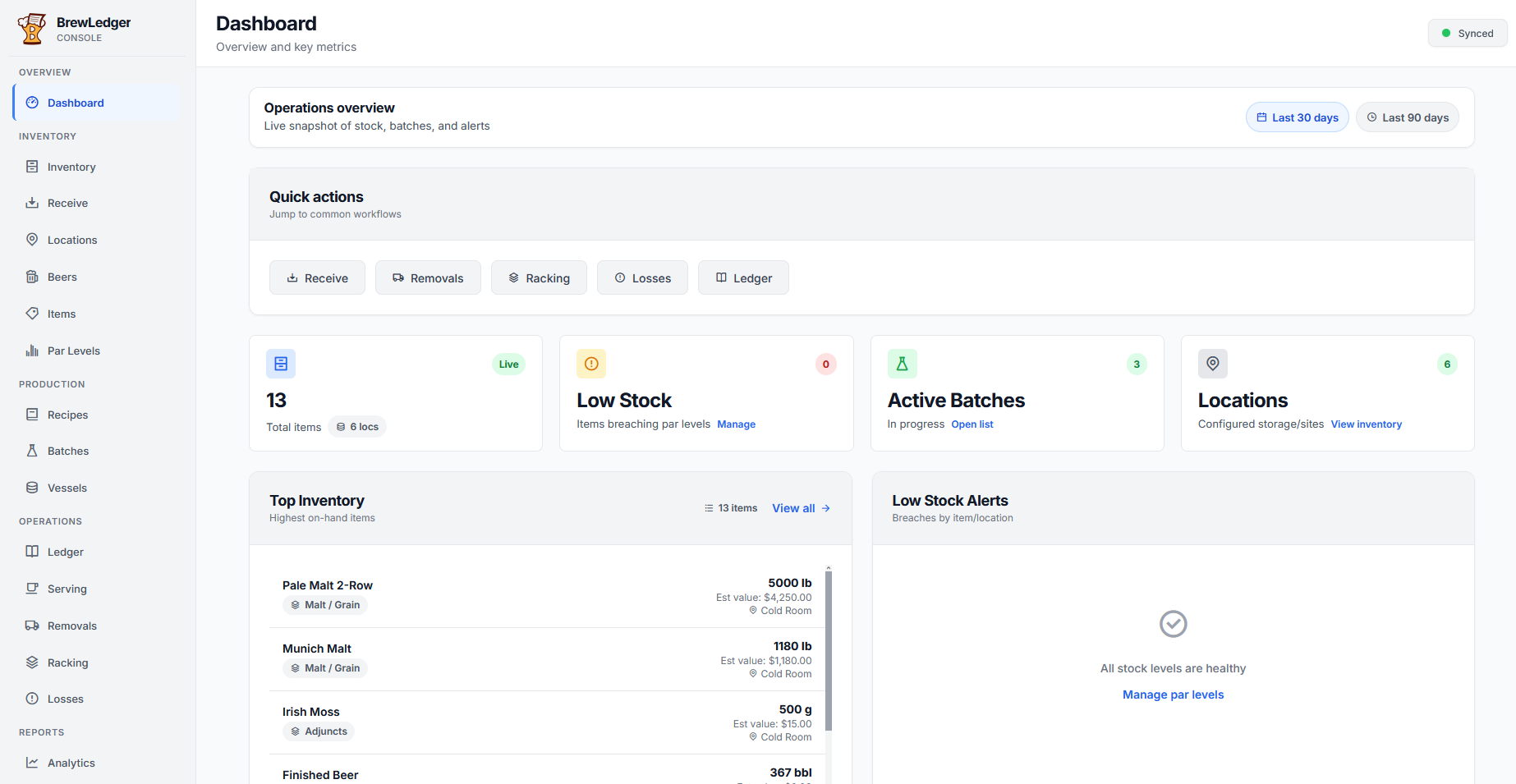Viewport: 1516px width, 784px height.
Task: Select the Irish Moss item
Action: 547,722
